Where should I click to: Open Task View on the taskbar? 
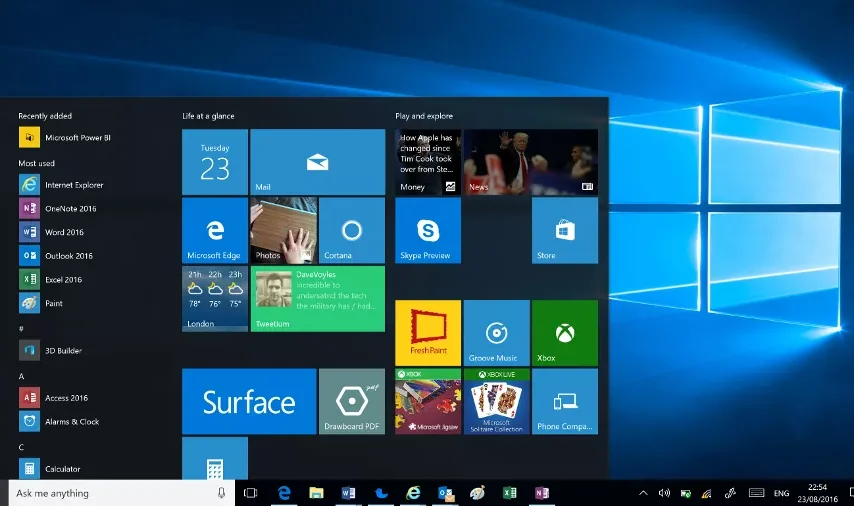(251, 493)
